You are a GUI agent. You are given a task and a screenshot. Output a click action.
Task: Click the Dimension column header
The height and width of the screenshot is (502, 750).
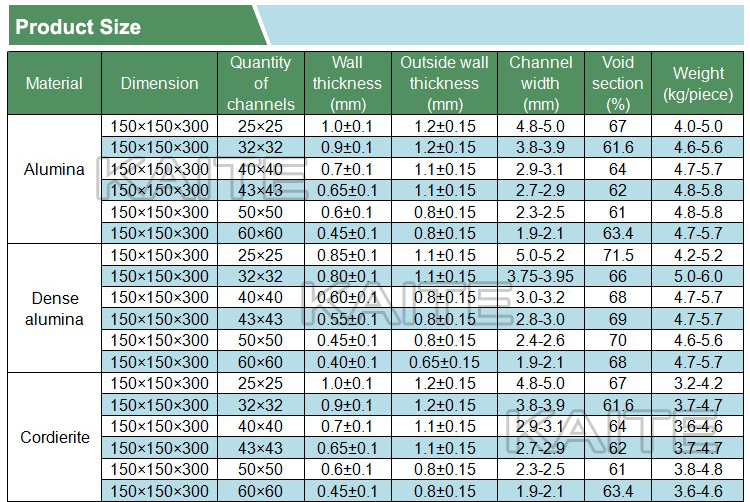(x=159, y=83)
